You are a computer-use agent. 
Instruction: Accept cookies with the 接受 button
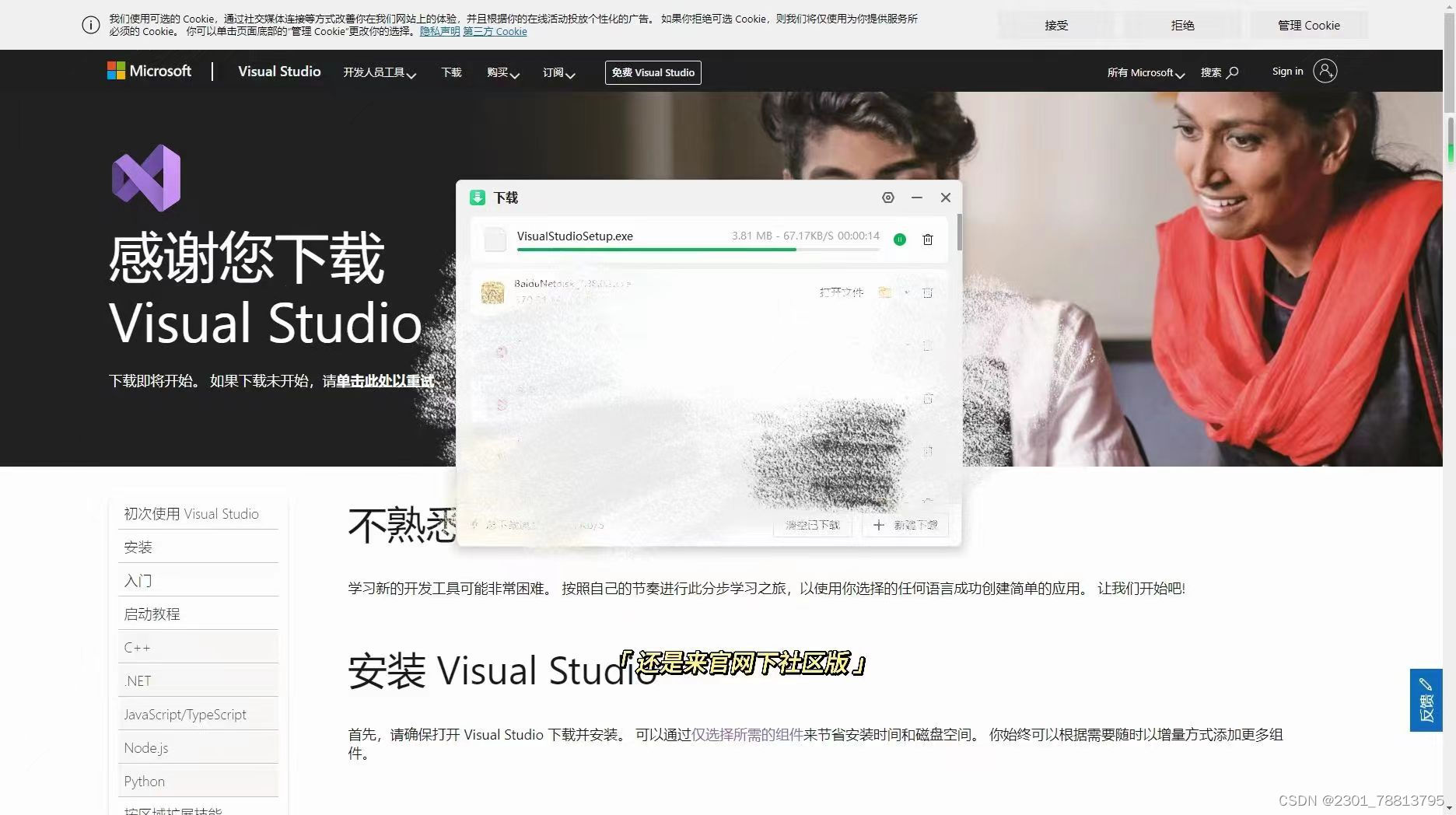(x=1055, y=24)
